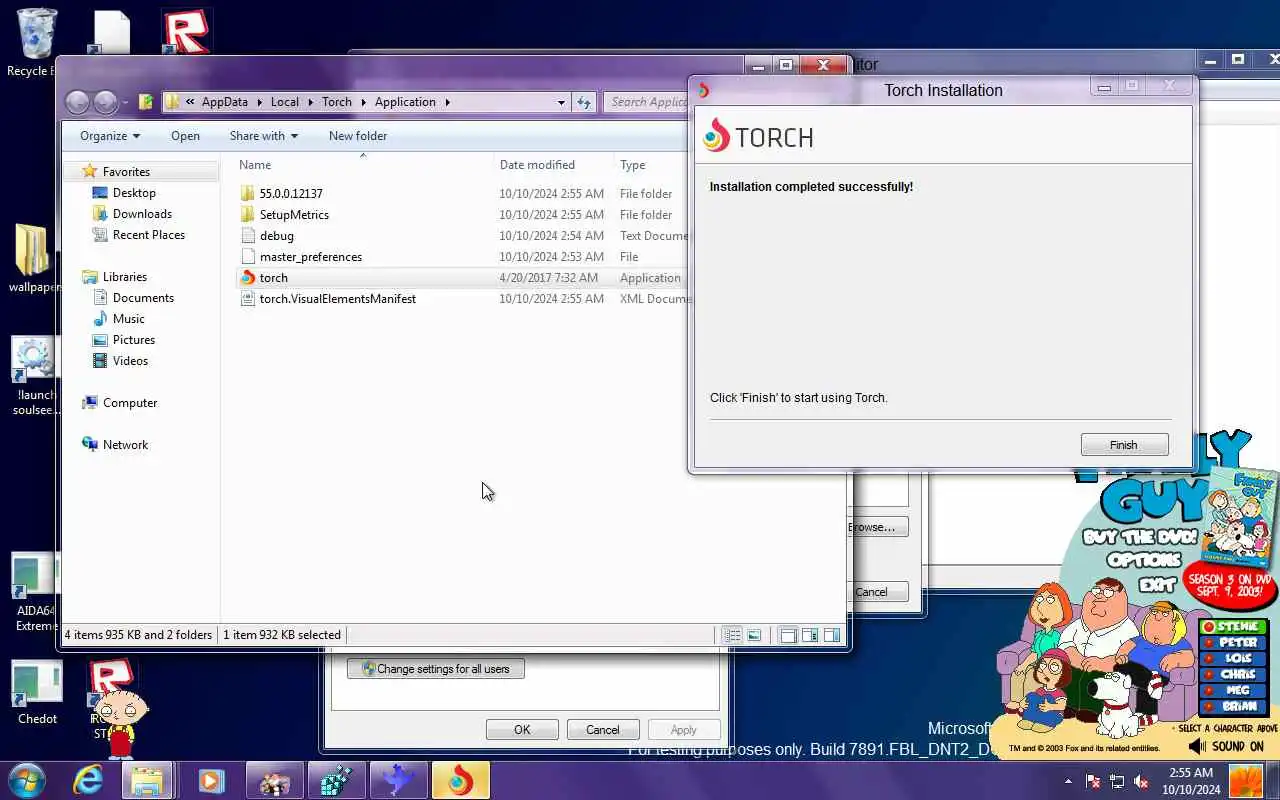Image resolution: width=1280 pixels, height=800 pixels.
Task: Select the 55.0.0.12137 folder
Action: pyautogui.click(x=290, y=194)
